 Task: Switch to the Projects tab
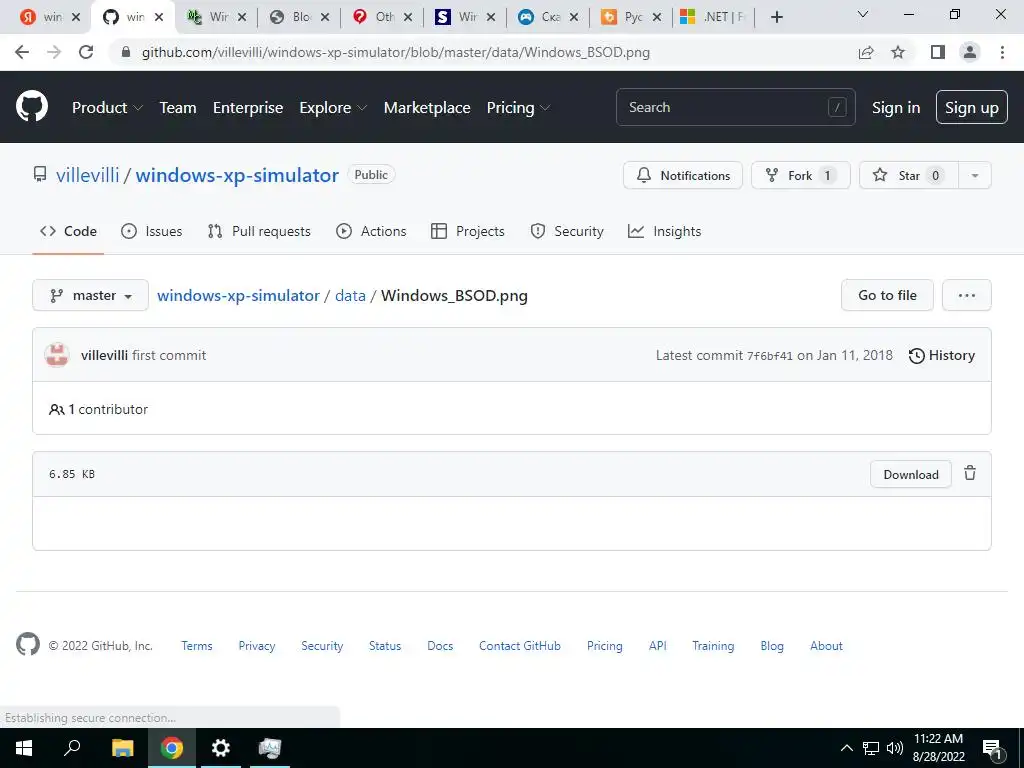[468, 231]
